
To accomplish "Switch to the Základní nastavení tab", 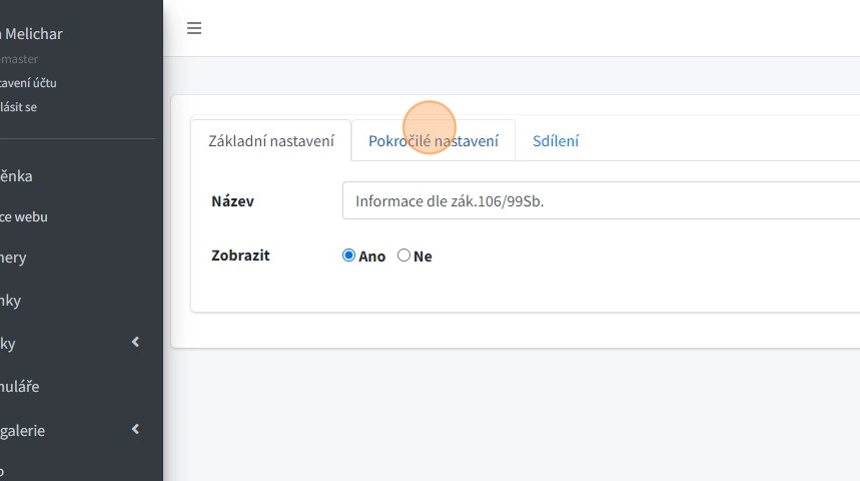I will 271,141.
